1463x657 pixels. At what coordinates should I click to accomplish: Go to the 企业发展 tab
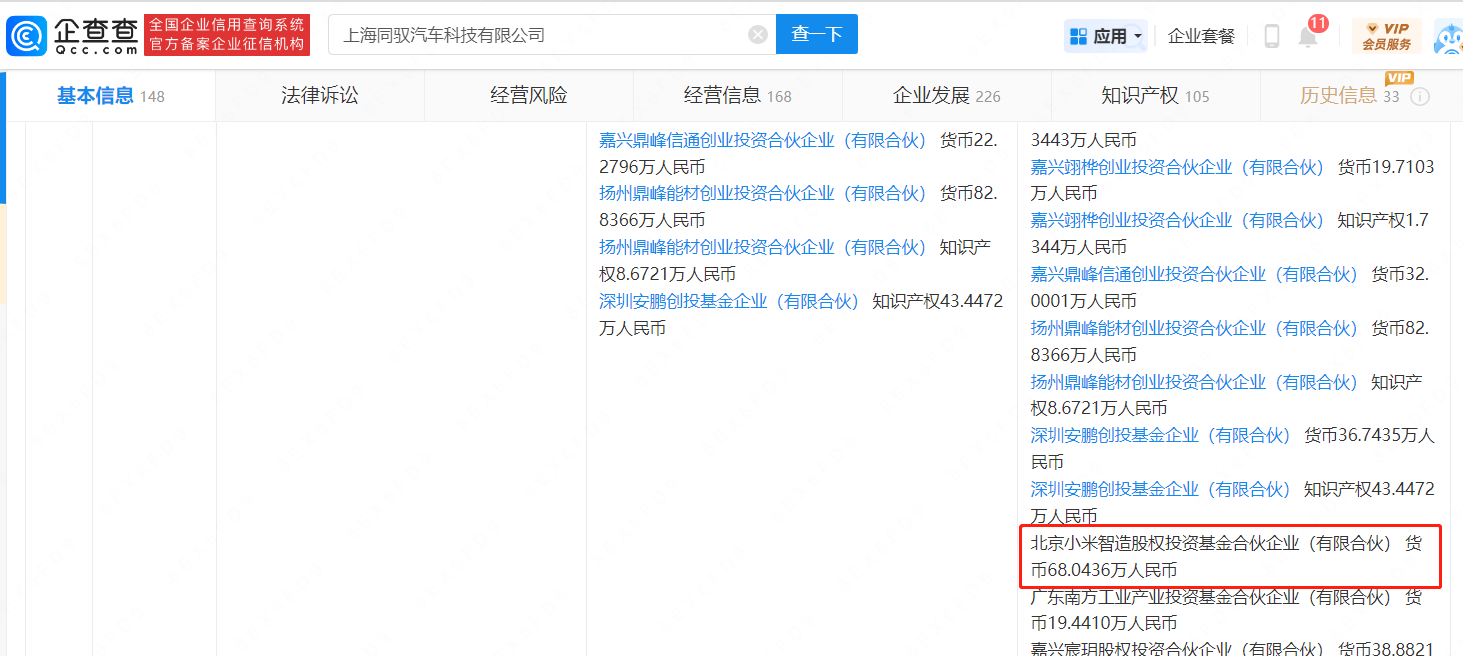point(947,96)
